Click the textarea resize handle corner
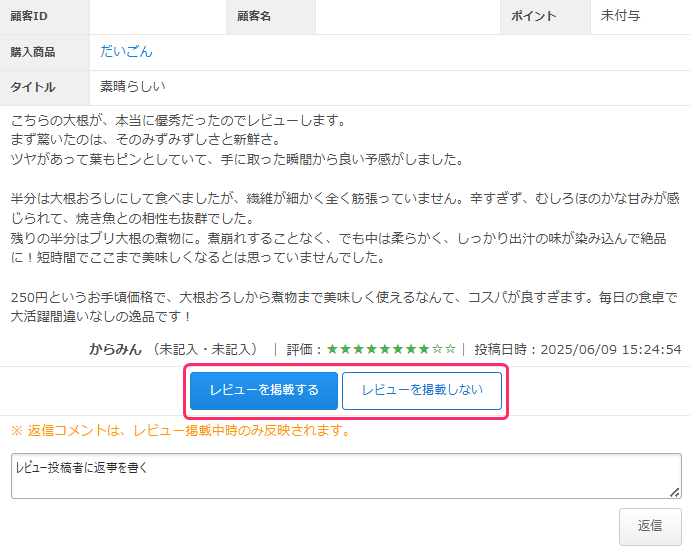The image size is (690, 549). (x=675, y=492)
